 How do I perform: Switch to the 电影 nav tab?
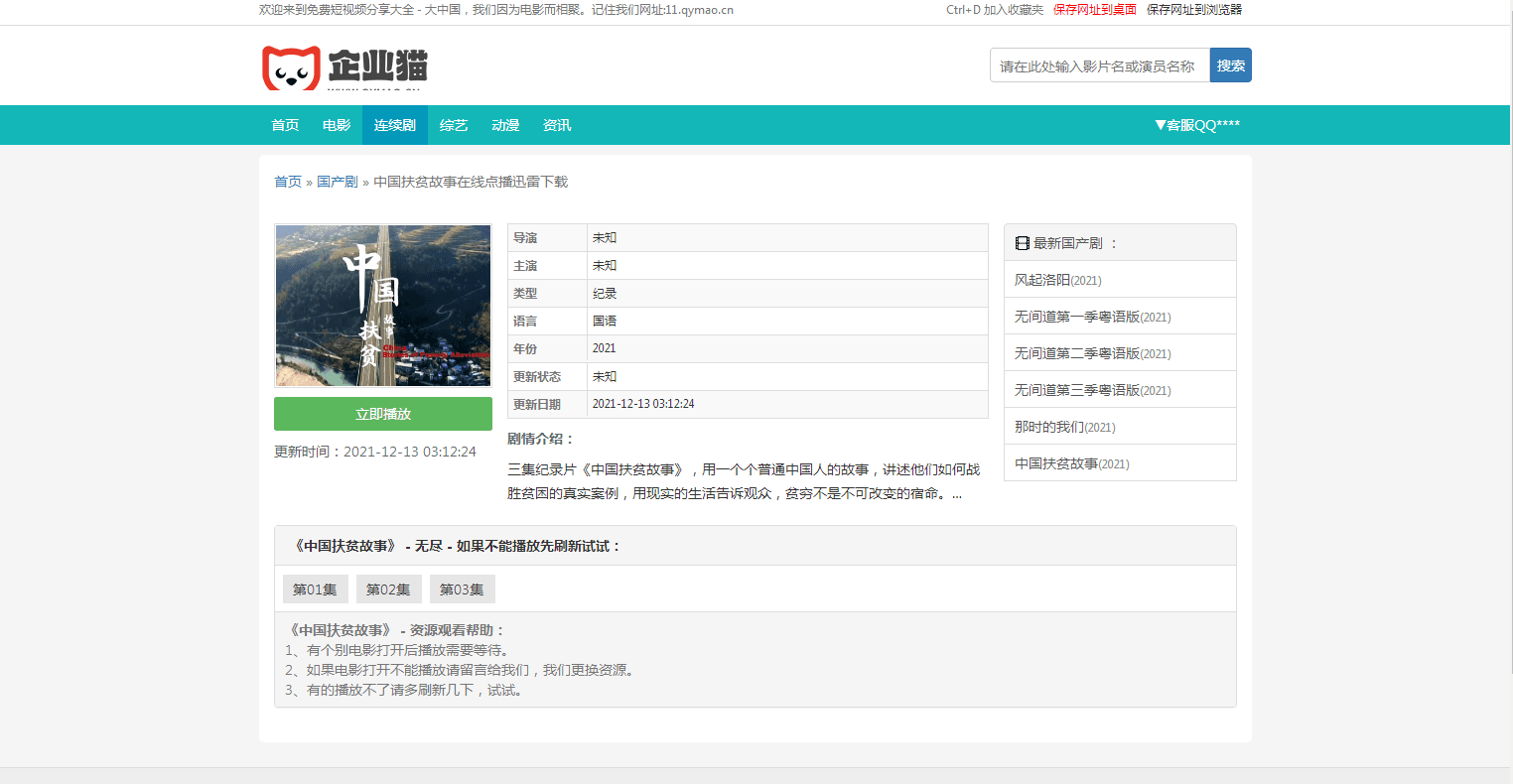pyautogui.click(x=337, y=125)
